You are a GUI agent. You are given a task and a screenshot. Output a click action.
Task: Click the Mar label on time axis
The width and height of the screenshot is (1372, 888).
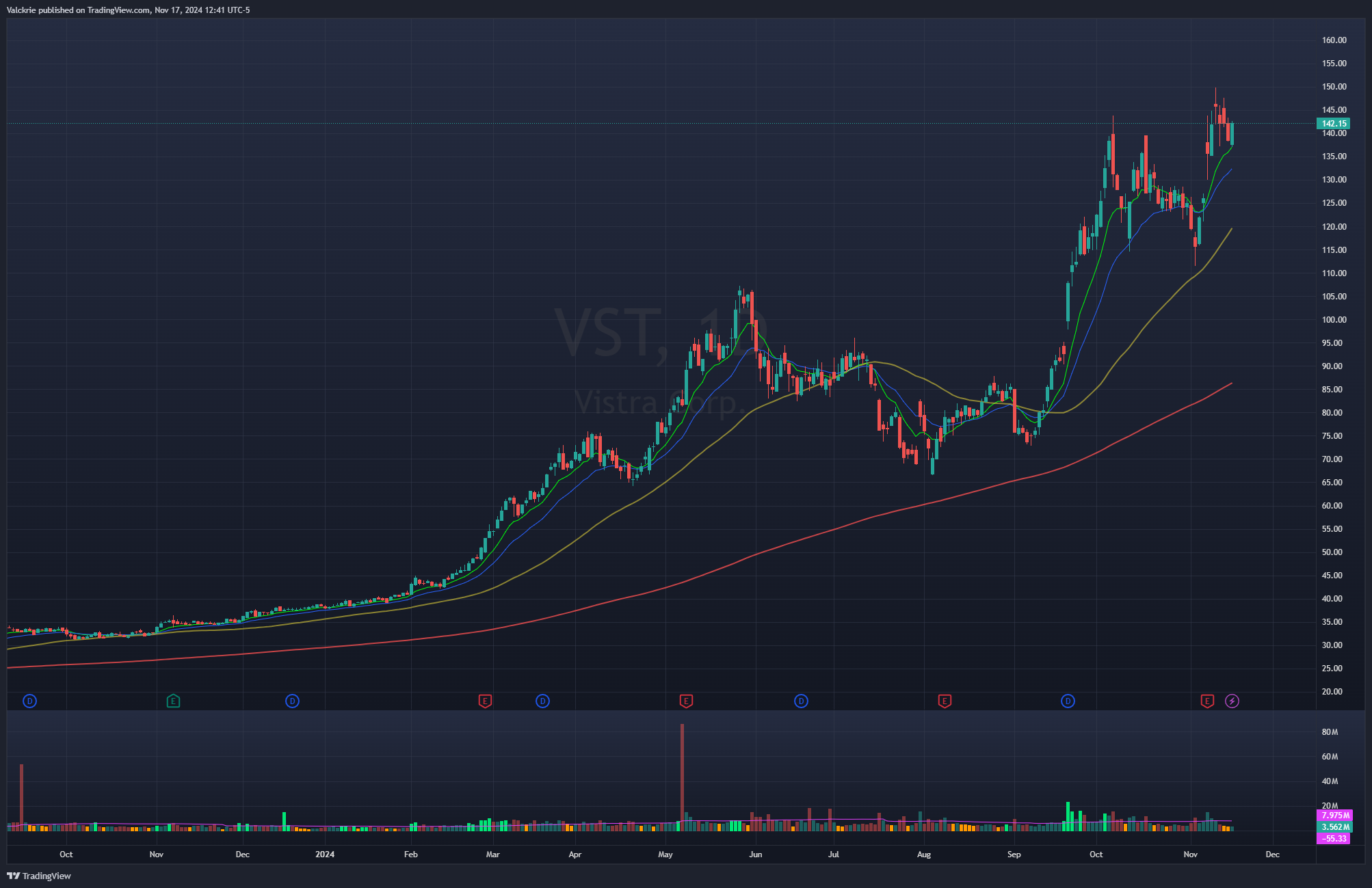click(x=493, y=855)
